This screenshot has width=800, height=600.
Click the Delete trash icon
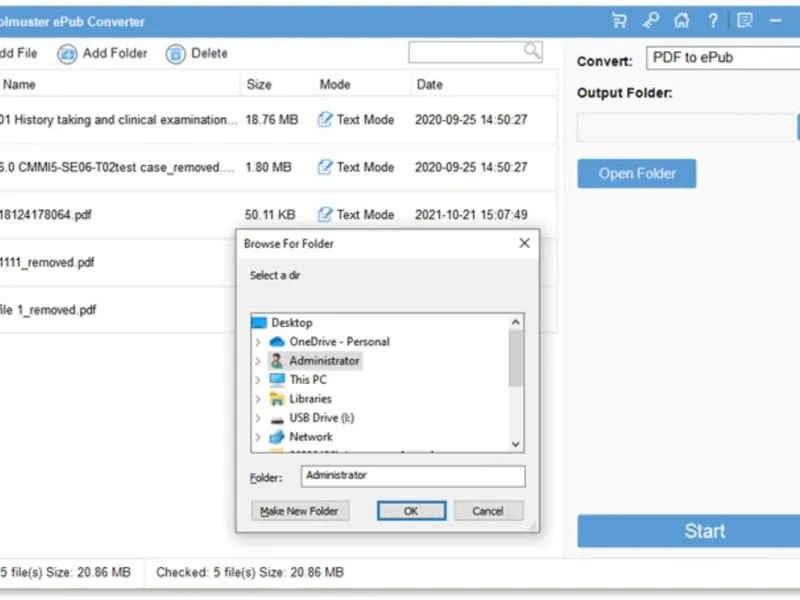(x=175, y=54)
